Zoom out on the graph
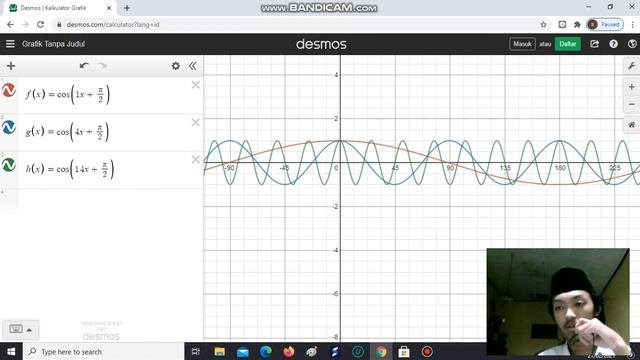 pyautogui.click(x=631, y=104)
